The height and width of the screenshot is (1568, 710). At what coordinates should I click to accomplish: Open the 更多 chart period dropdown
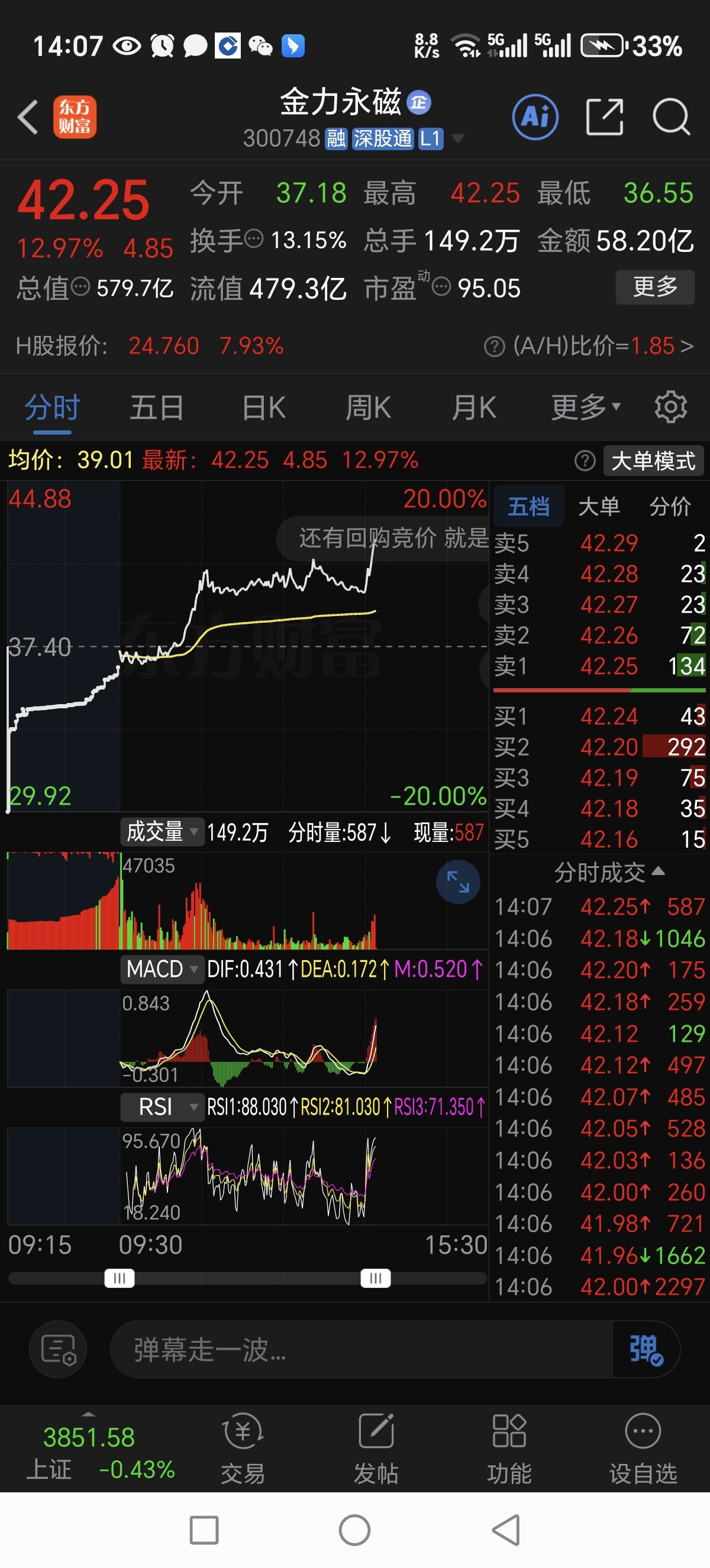point(585,407)
